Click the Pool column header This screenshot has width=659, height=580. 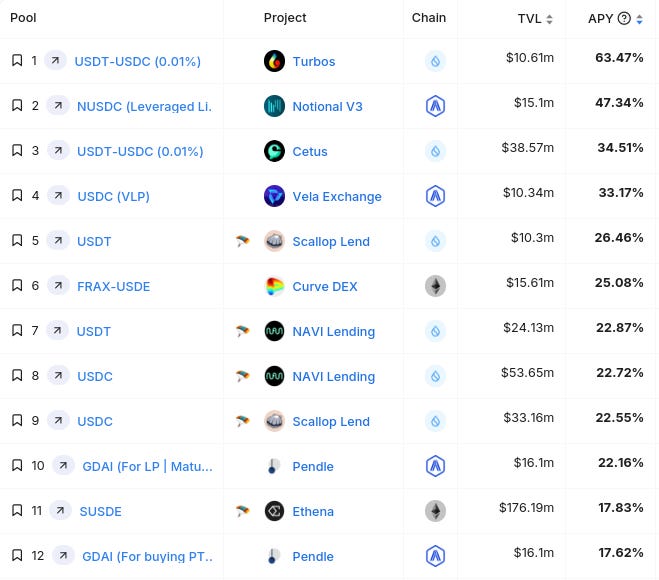click(x=23, y=18)
